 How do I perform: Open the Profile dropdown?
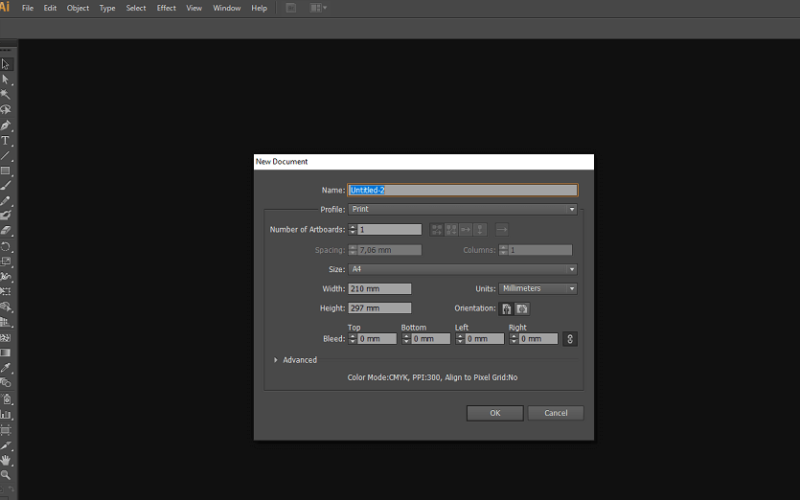(463, 209)
